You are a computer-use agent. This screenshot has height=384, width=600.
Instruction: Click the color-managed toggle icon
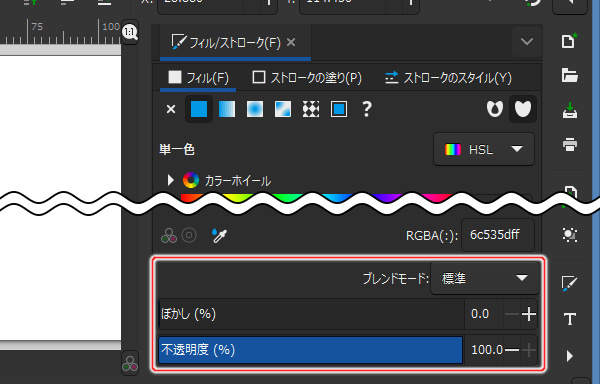[169, 236]
